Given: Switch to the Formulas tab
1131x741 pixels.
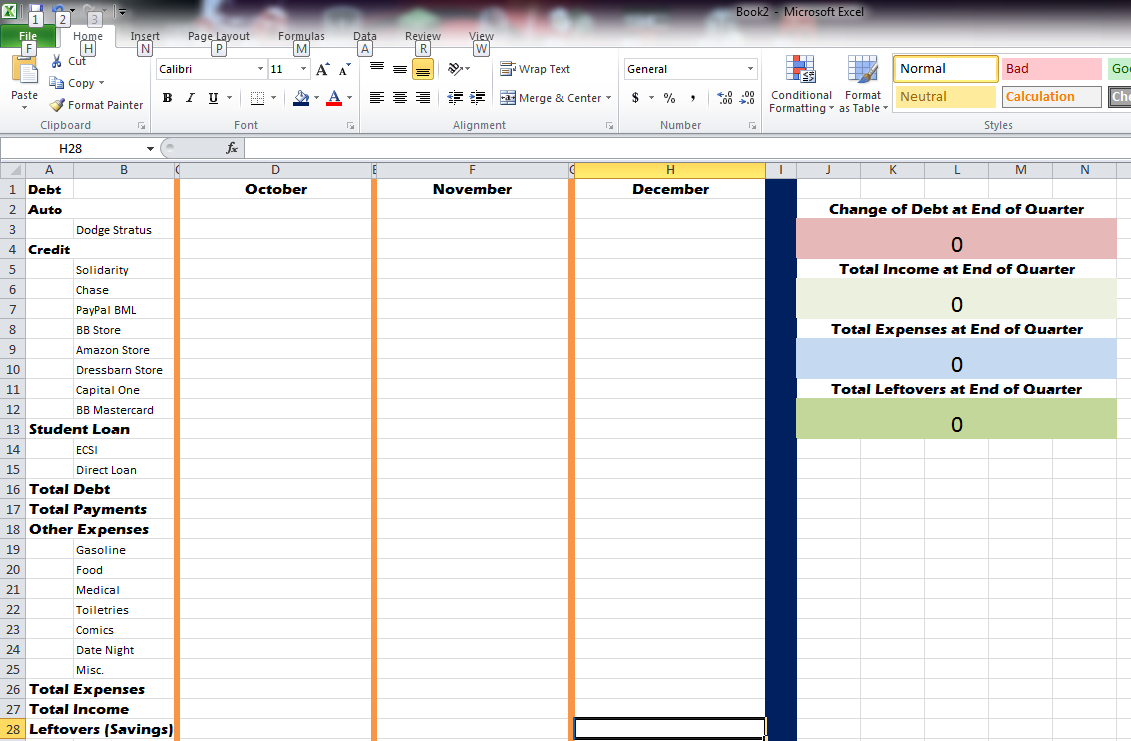Looking at the screenshot, I should 301,36.
